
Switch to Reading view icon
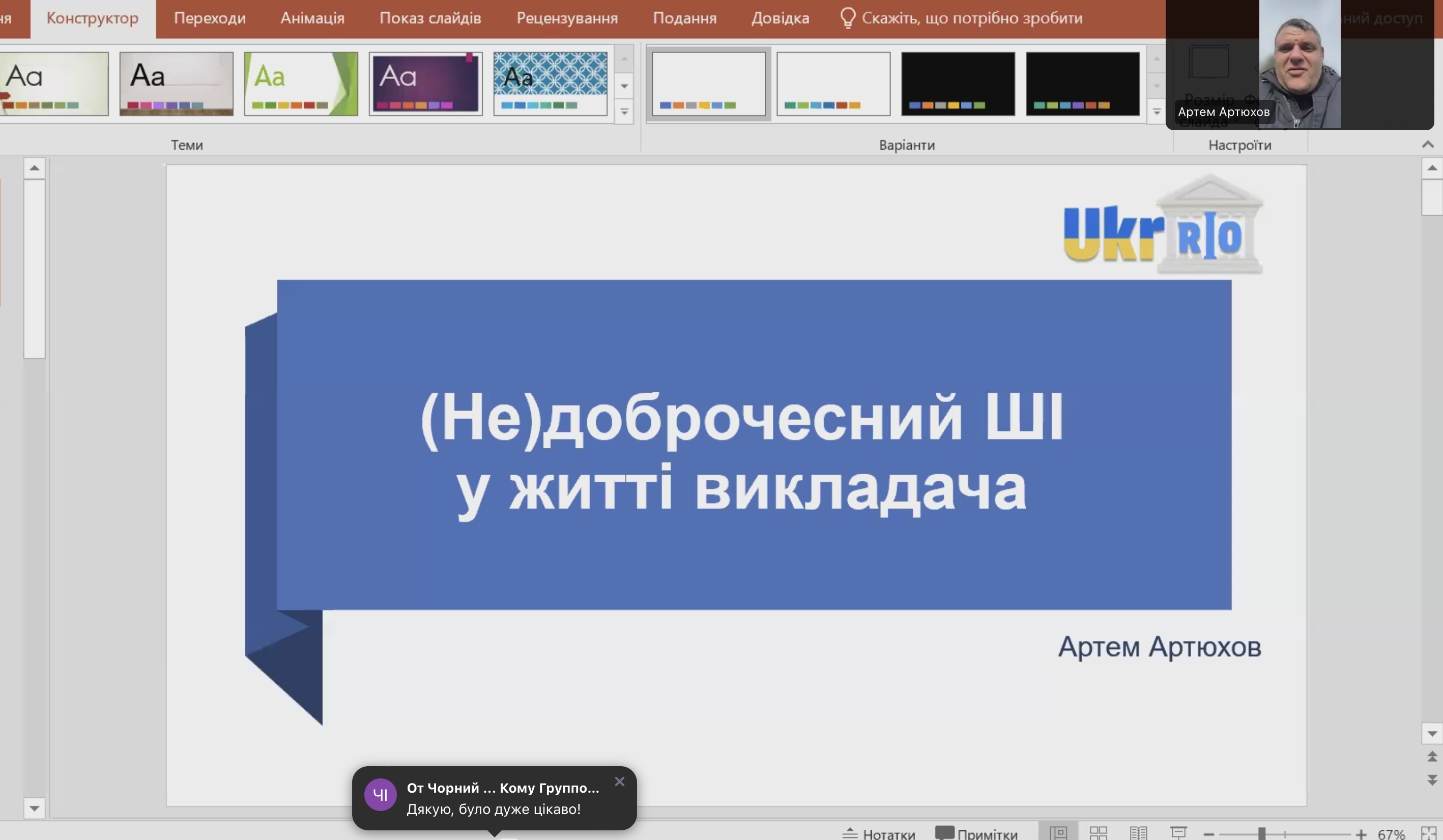point(1138,833)
